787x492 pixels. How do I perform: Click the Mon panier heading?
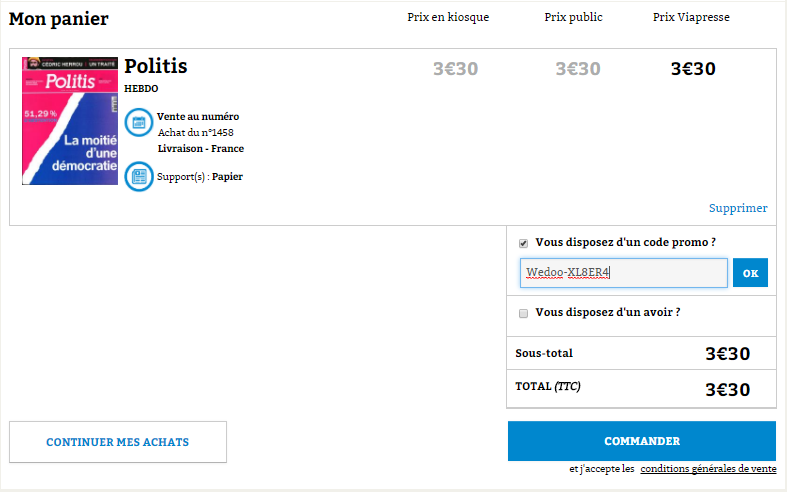click(59, 19)
